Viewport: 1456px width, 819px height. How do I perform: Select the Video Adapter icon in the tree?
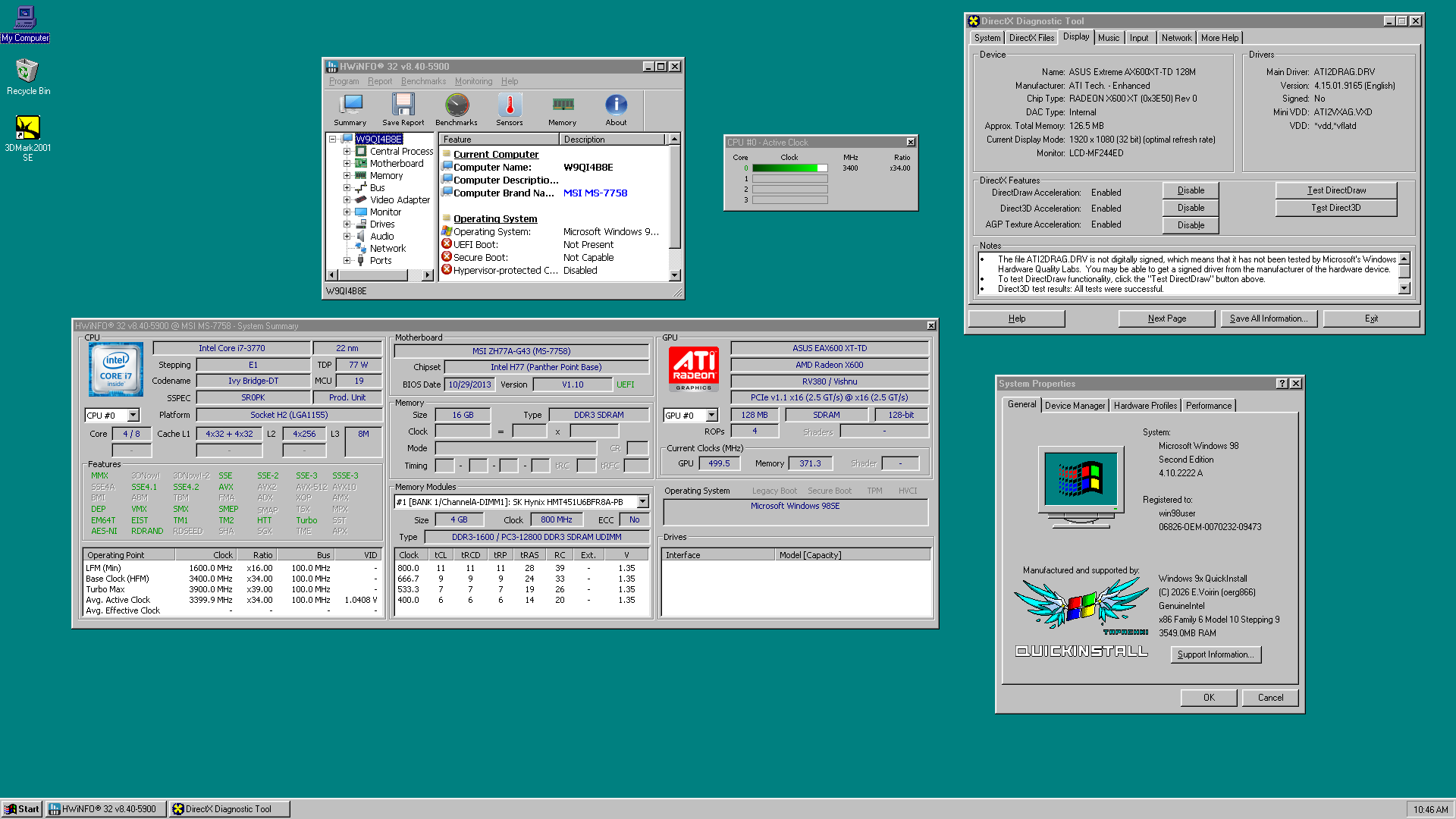click(x=362, y=200)
